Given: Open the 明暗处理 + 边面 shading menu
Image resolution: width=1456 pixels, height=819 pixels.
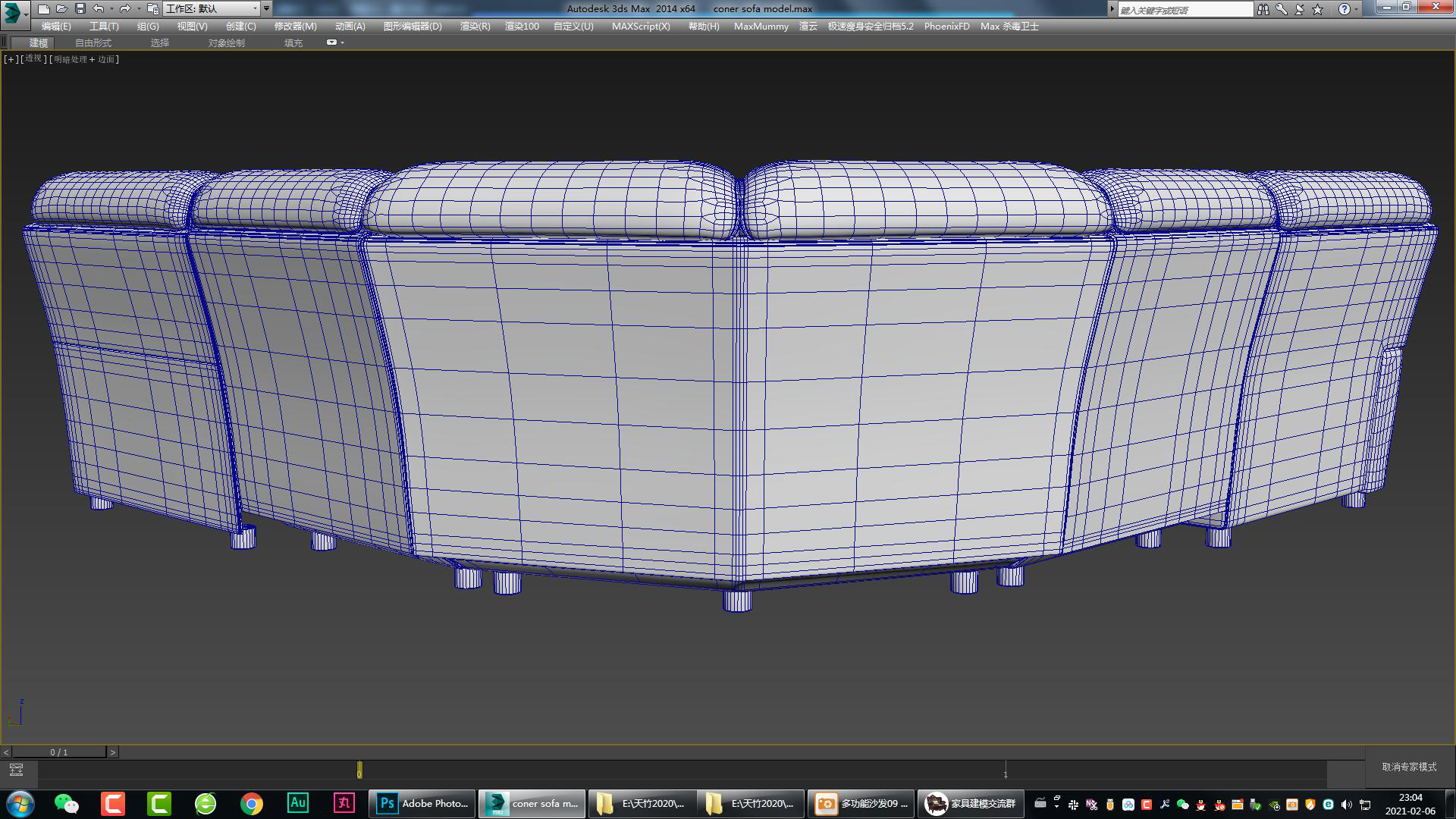Looking at the screenshot, I should (x=84, y=59).
